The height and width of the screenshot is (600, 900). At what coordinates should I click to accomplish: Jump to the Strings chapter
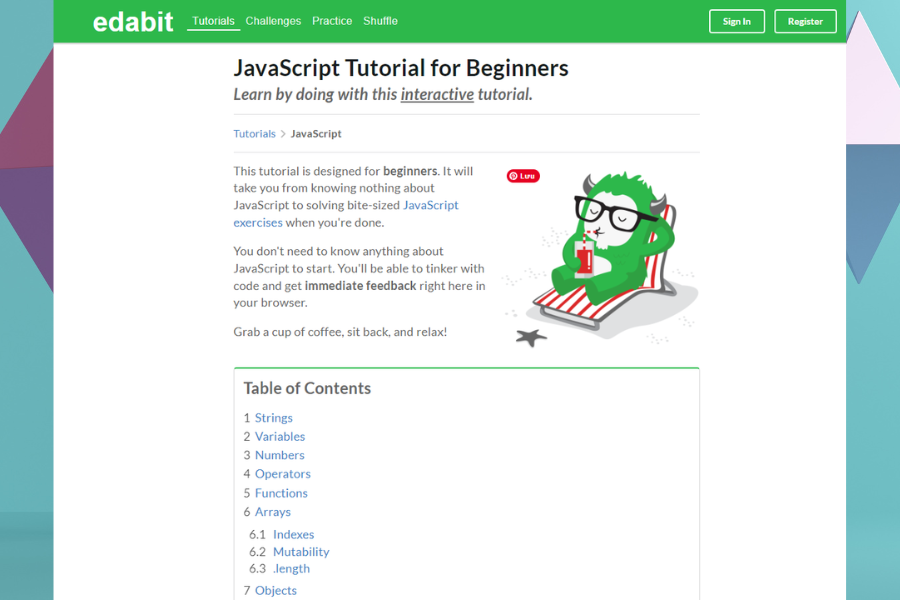pos(274,418)
